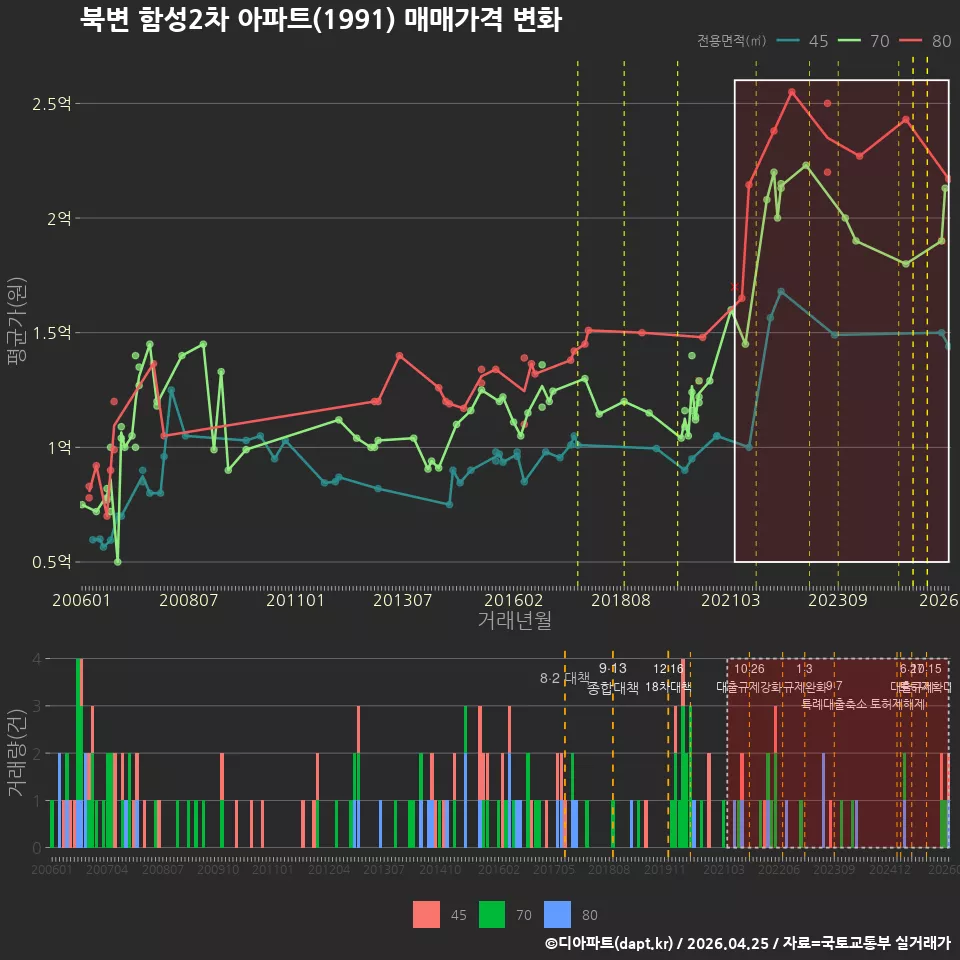Click the 202103 x-axis label on price chart
The height and width of the screenshot is (960, 960).
[730, 600]
